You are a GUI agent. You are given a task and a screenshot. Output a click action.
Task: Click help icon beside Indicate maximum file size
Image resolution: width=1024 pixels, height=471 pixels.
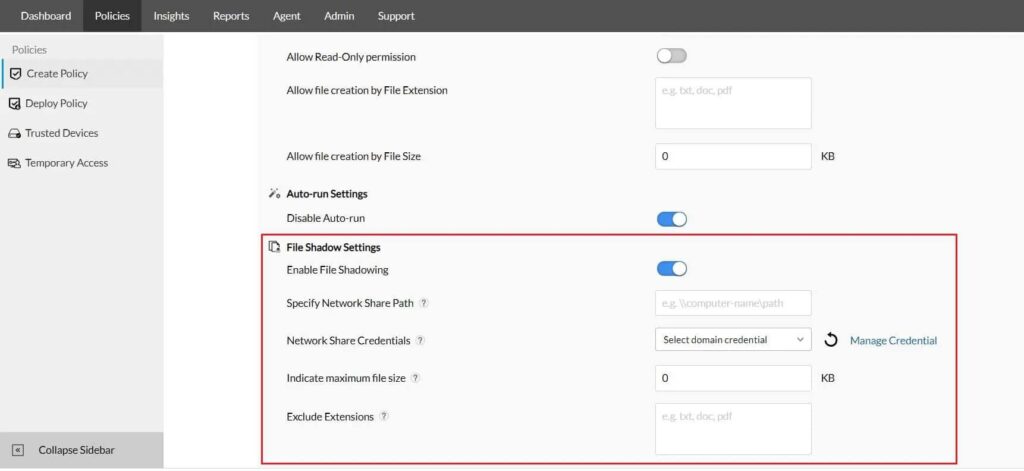click(415, 378)
